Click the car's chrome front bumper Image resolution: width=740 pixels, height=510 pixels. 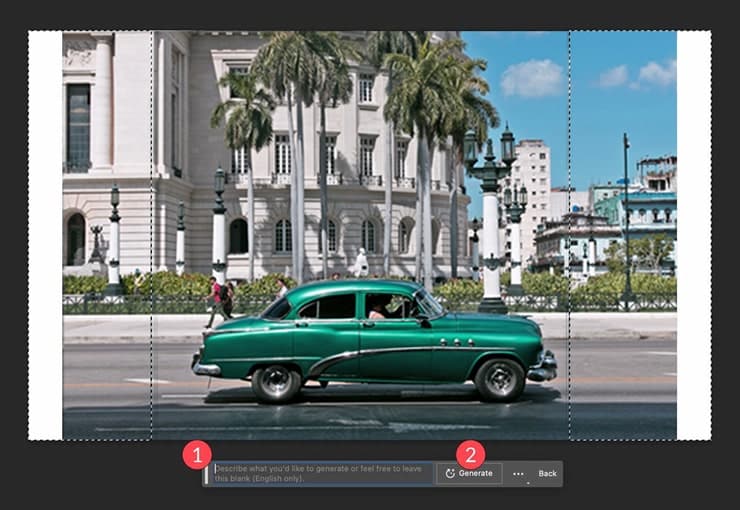pyautogui.click(x=543, y=367)
